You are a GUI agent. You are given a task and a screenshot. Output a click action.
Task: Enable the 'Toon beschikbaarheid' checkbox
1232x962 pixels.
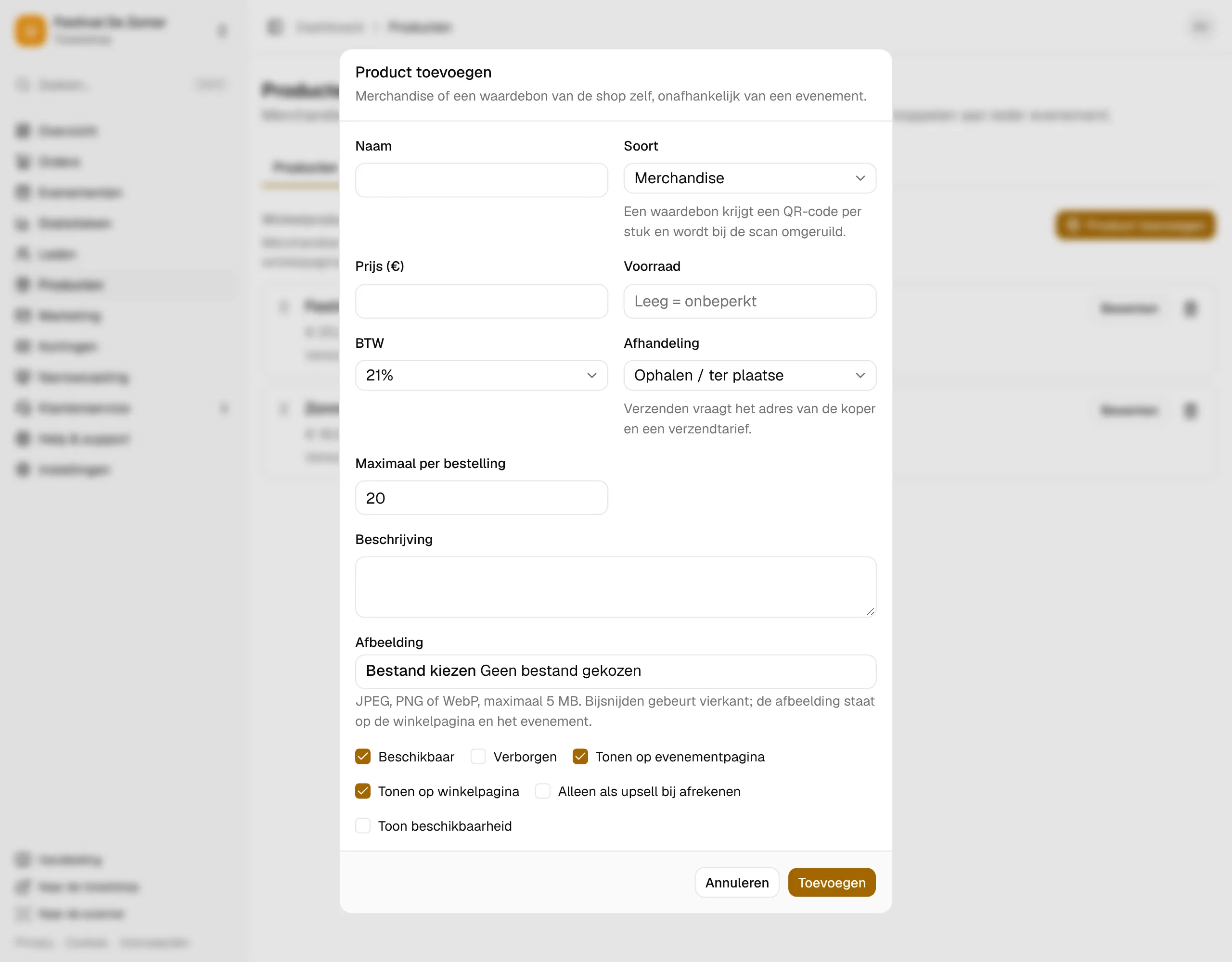363,826
